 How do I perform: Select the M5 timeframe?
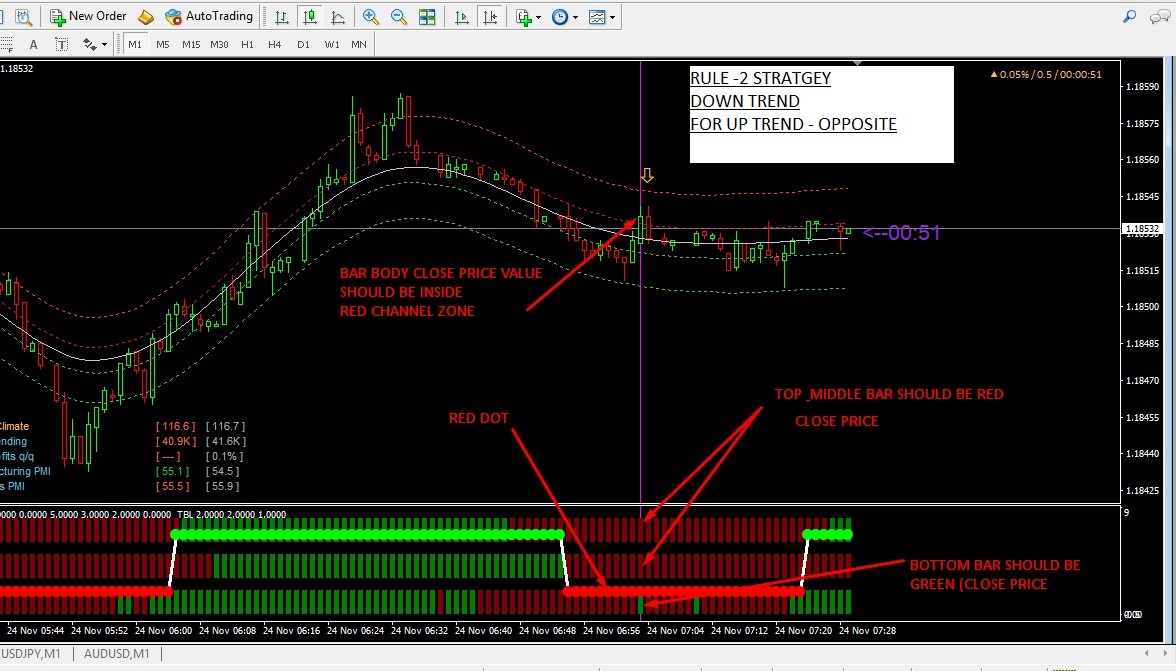[x=163, y=44]
